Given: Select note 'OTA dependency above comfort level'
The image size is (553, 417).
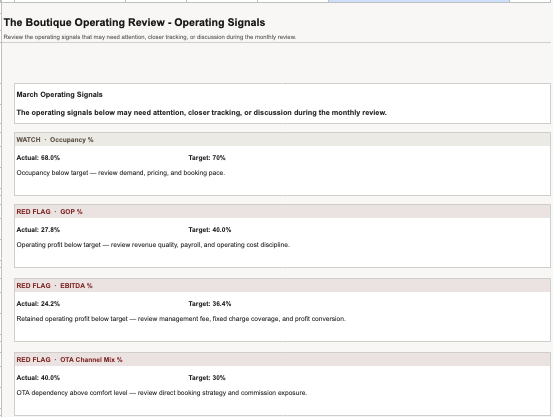Looking at the screenshot, I should pos(162,393).
